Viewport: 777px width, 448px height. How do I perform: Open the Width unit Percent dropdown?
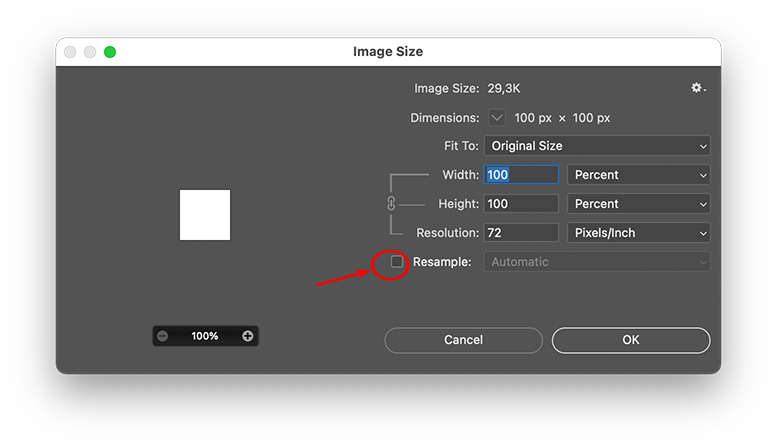[638, 175]
